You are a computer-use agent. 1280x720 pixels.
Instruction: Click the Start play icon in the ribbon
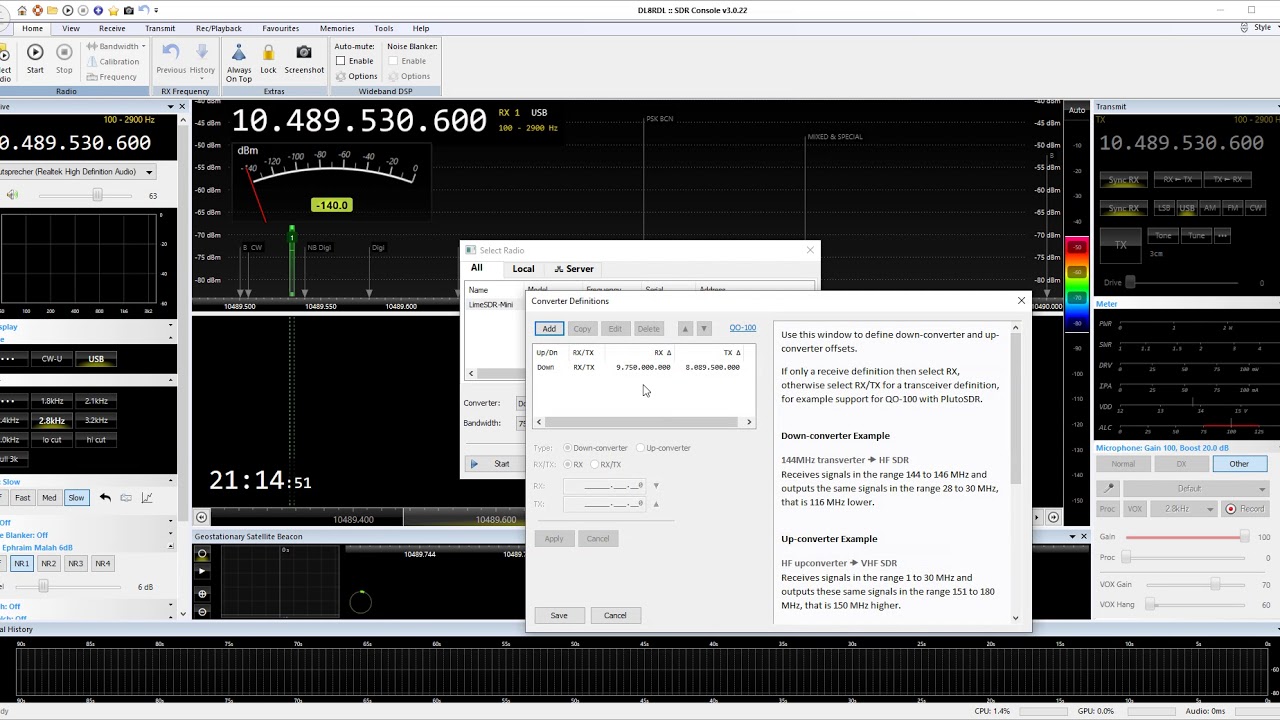[x=35, y=53]
